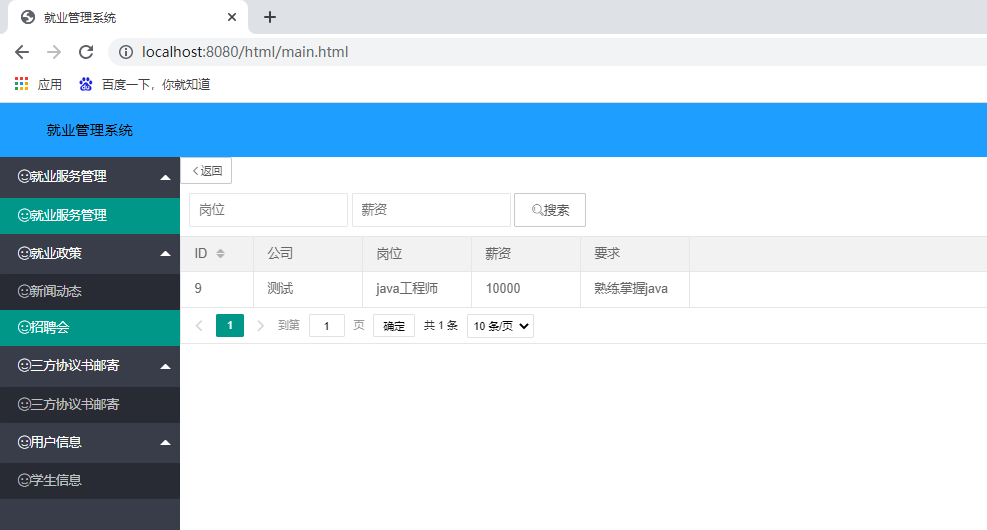Focus the 薪资 search input field

pyautogui.click(x=431, y=210)
